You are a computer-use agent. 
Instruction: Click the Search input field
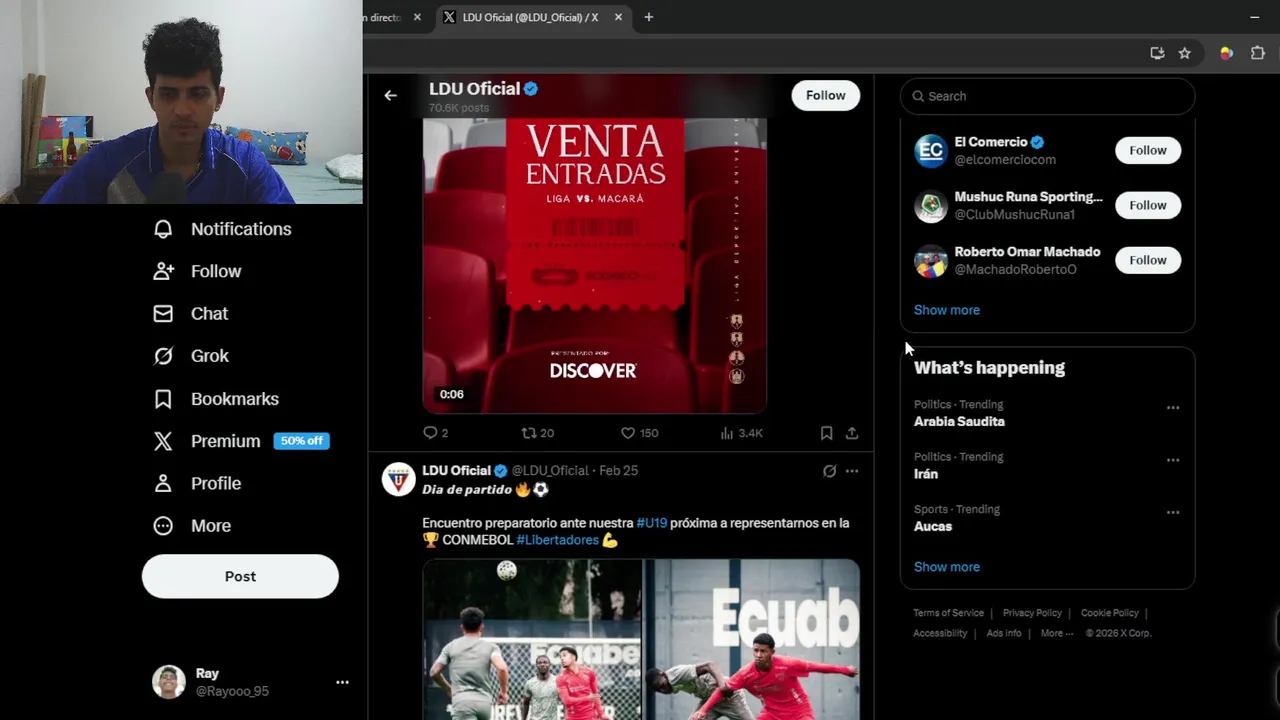pyautogui.click(x=1048, y=96)
